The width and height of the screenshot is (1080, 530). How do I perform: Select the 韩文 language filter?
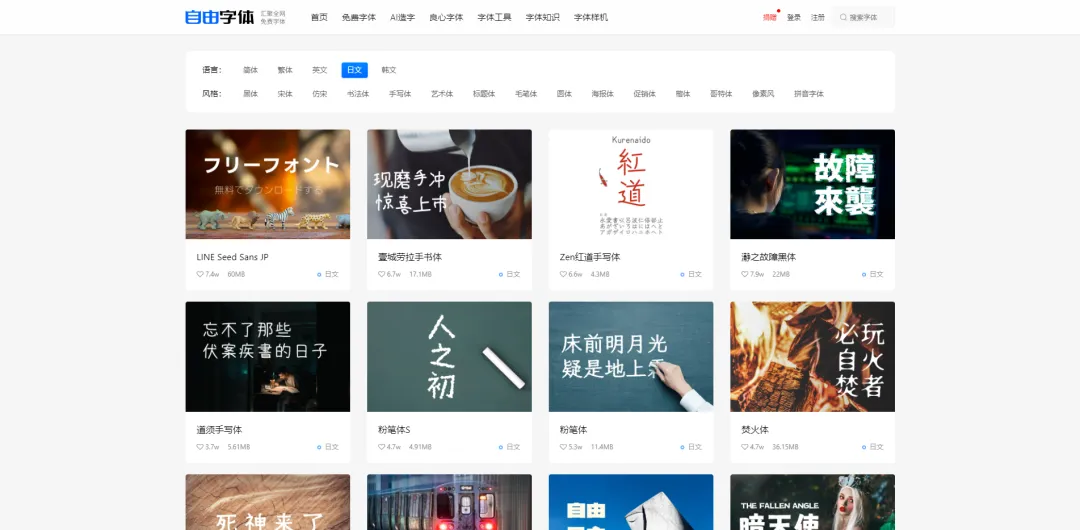389,70
